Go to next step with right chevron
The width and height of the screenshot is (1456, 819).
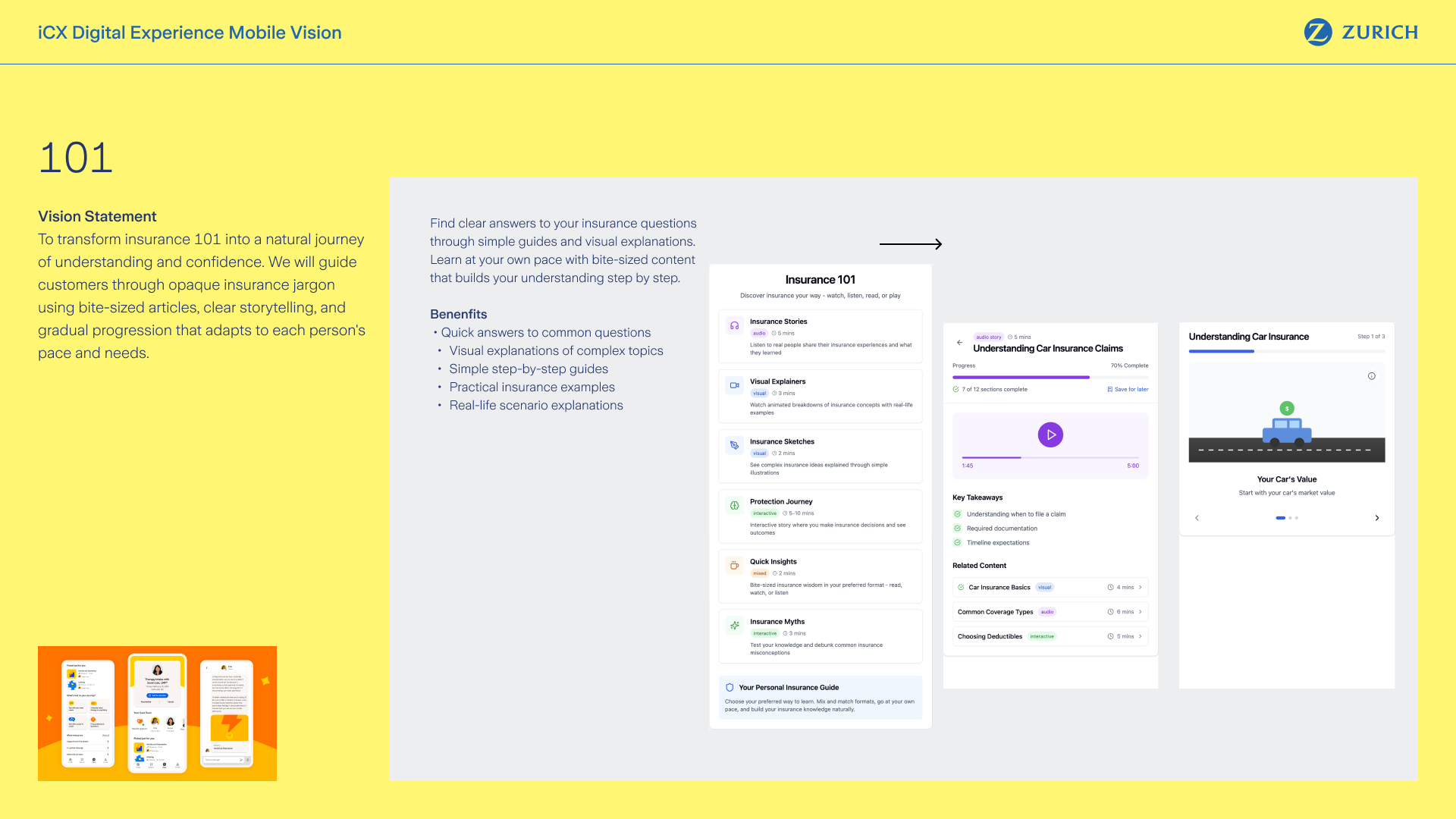(x=1377, y=518)
